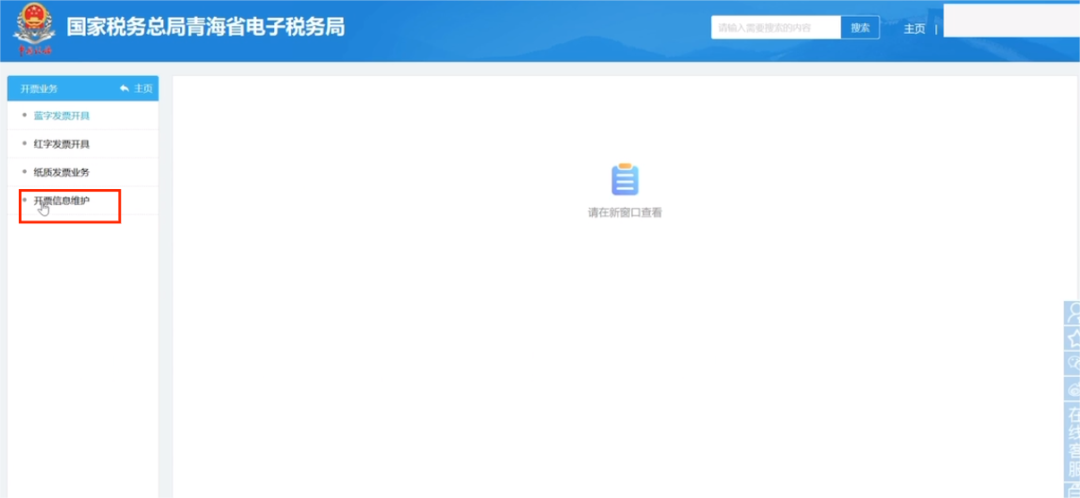Open 在线客服 online service panel

1073,442
